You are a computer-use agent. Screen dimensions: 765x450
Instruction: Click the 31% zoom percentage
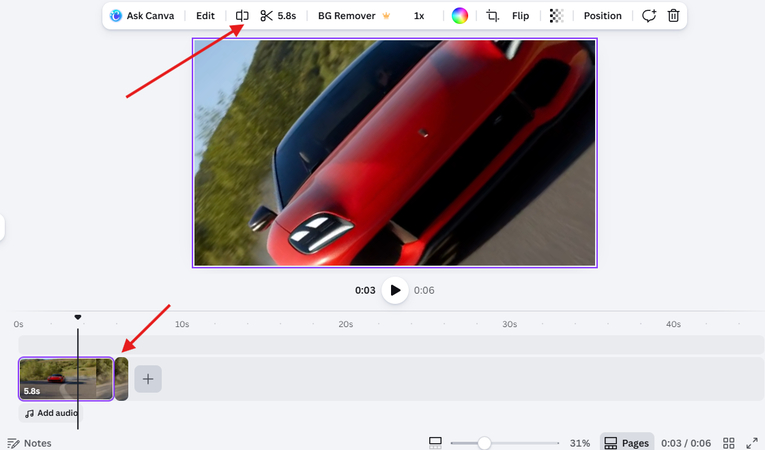(x=580, y=443)
